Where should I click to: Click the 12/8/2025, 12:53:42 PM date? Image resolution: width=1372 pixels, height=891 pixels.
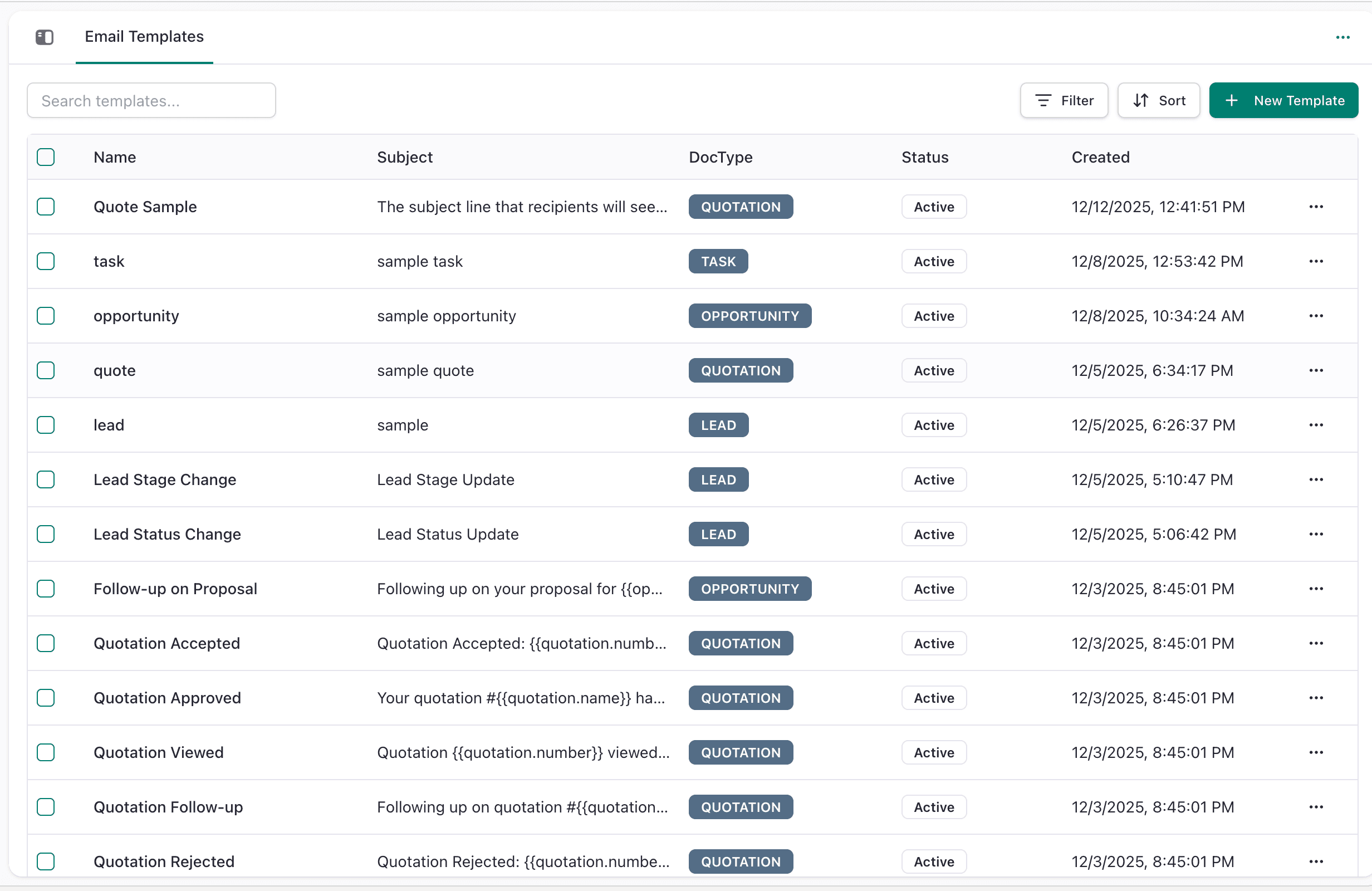1157,261
